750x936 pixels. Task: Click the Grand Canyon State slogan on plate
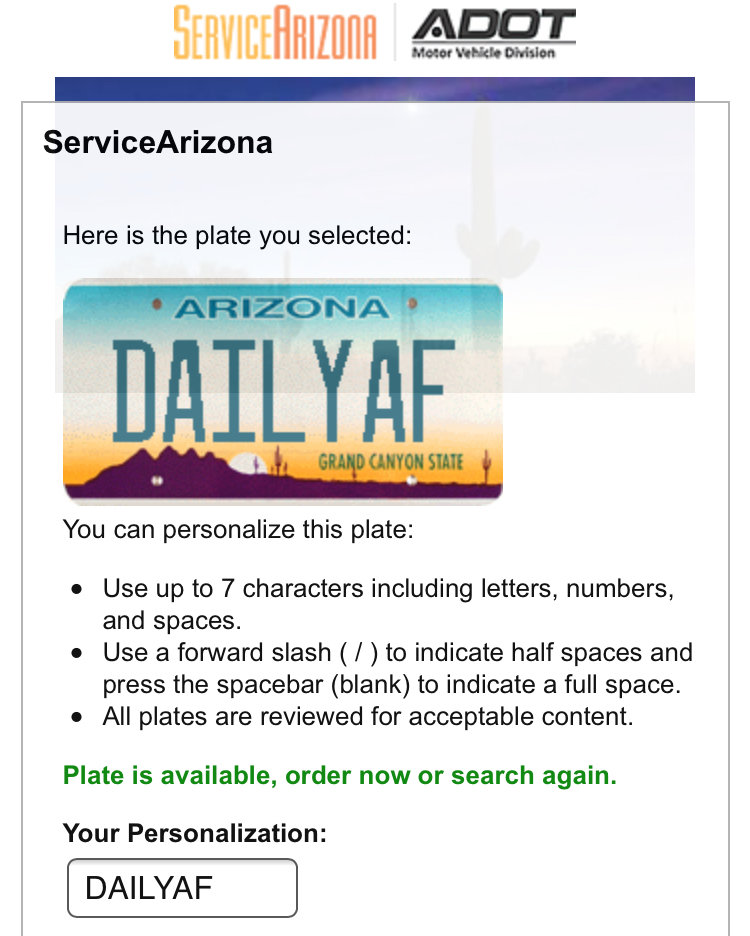pyautogui.click(x=391, y=462)
